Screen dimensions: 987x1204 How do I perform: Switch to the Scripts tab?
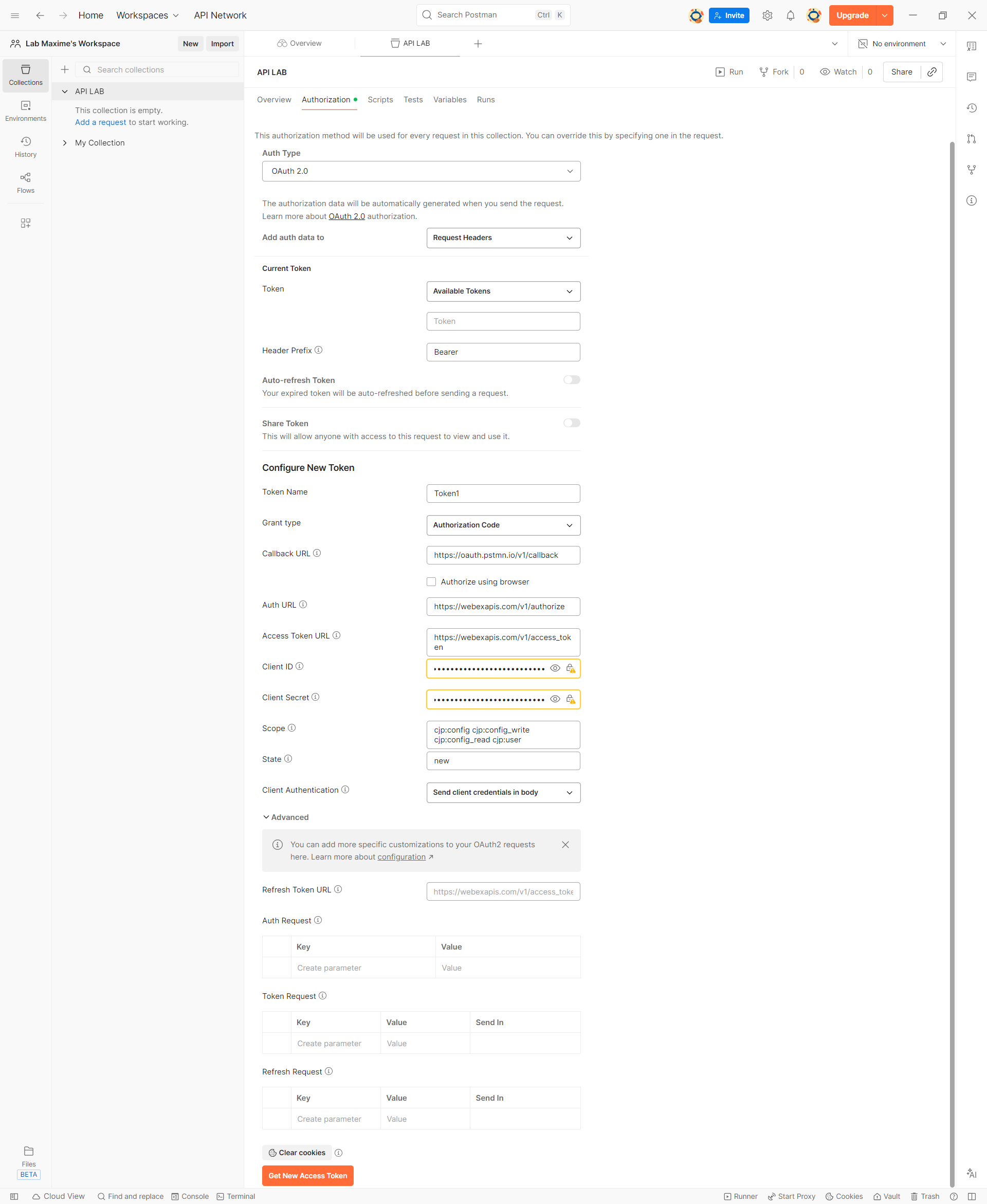380,100
